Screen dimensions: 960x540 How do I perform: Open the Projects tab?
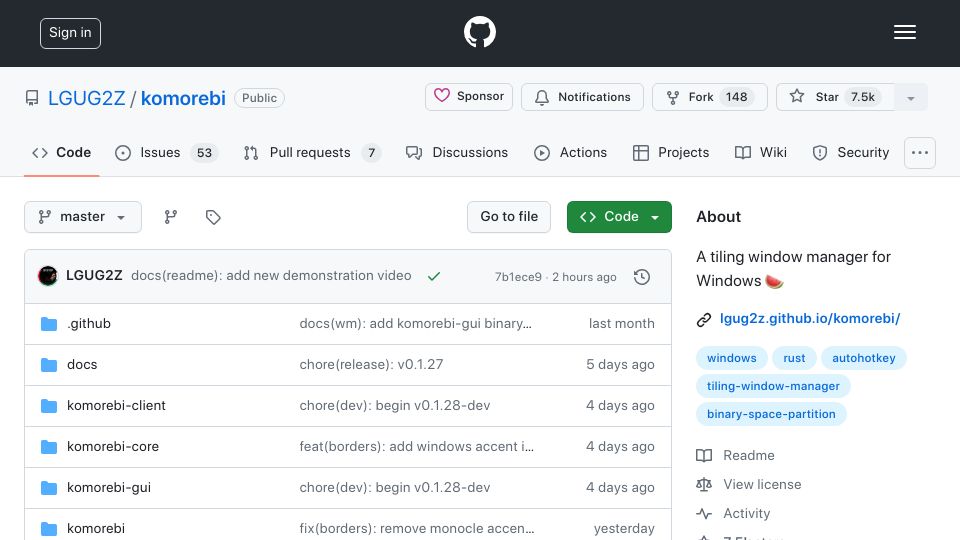click(671, 152)
